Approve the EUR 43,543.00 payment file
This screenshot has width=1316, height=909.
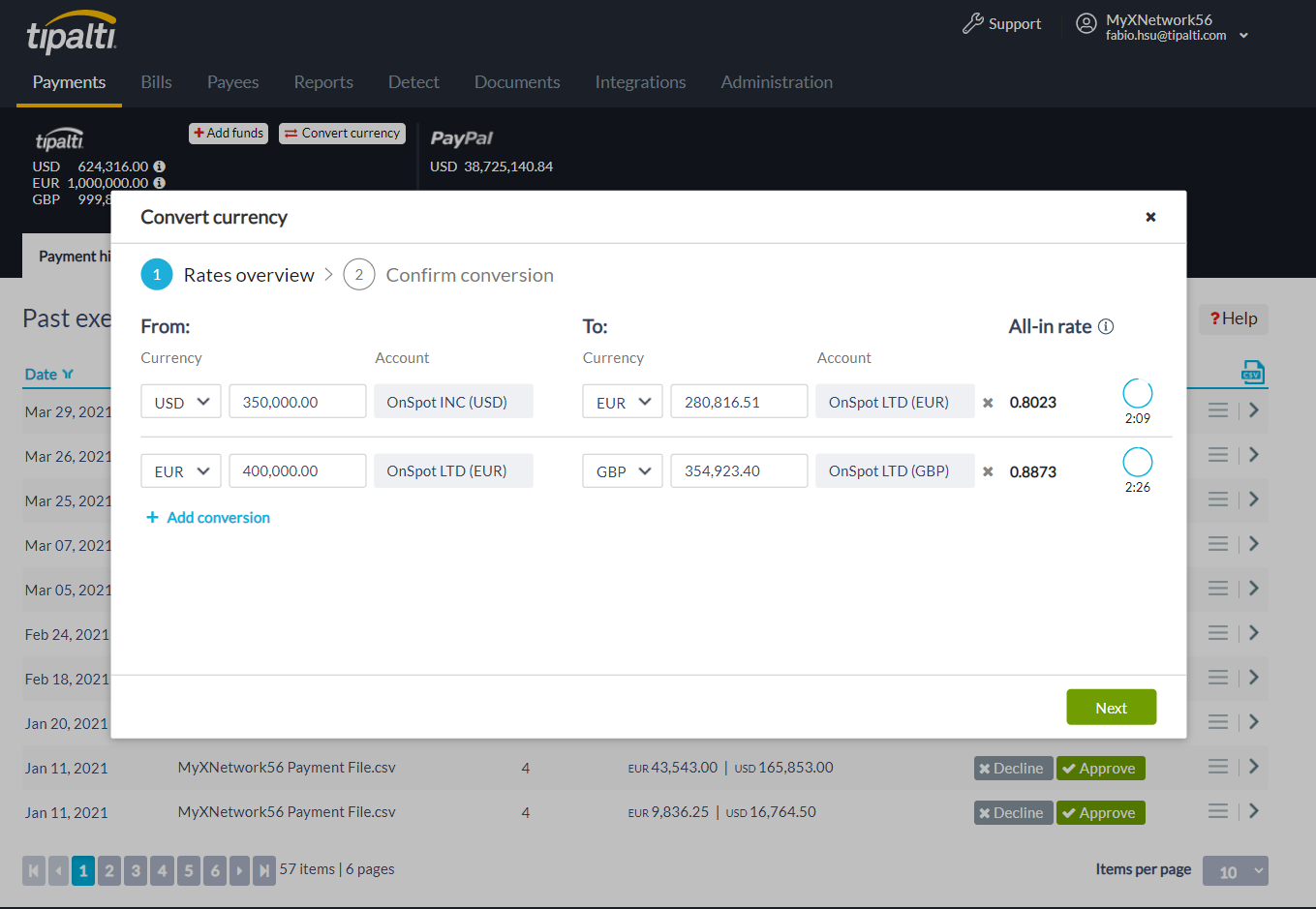click(1100, 769)
